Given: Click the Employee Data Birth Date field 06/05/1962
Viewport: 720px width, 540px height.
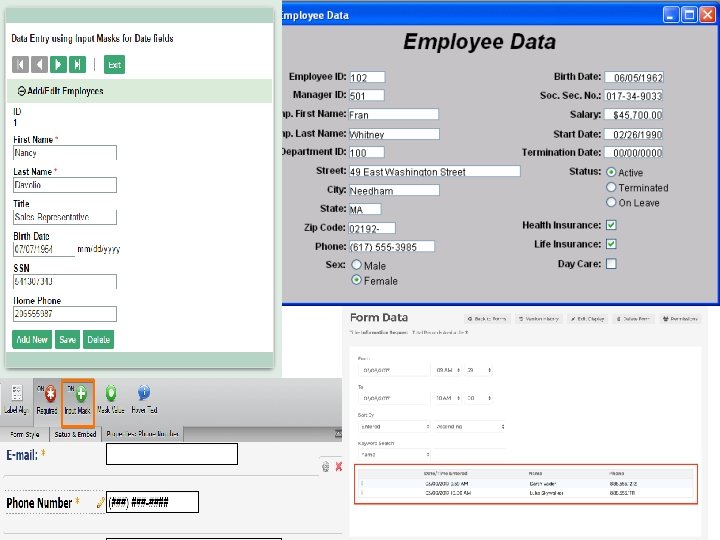Looking at the screenshot, I should pos(634,77).
